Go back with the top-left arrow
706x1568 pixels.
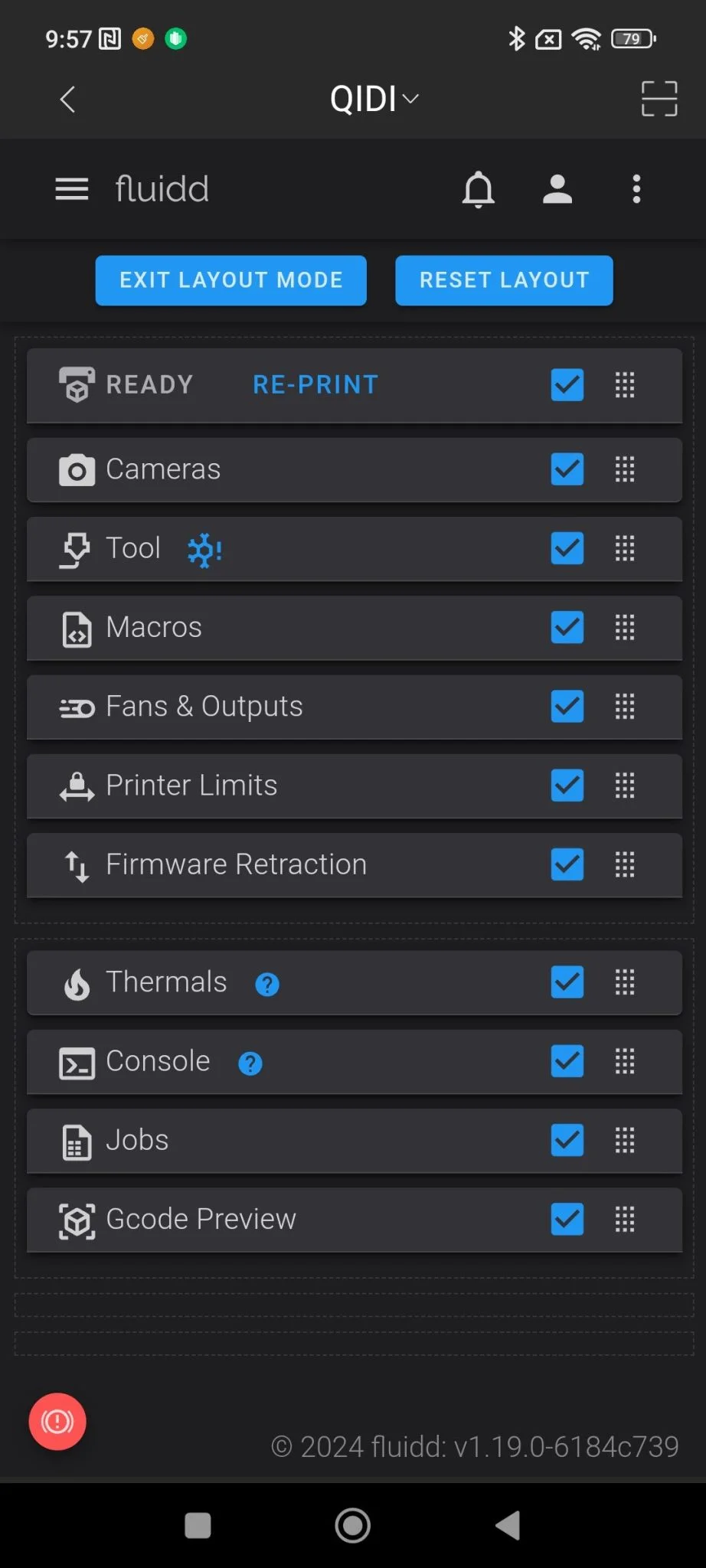(x=68, y=99)
